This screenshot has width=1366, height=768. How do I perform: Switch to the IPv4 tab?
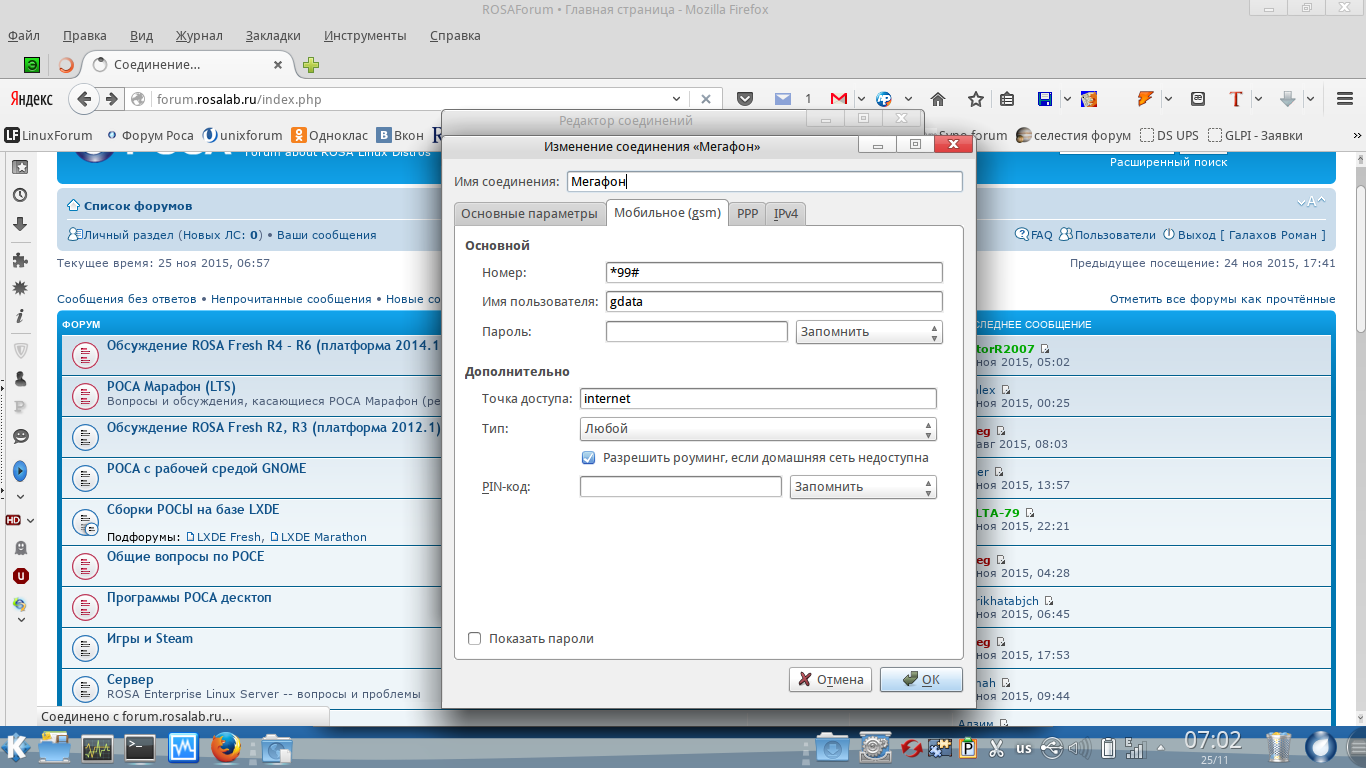[786, 214]
